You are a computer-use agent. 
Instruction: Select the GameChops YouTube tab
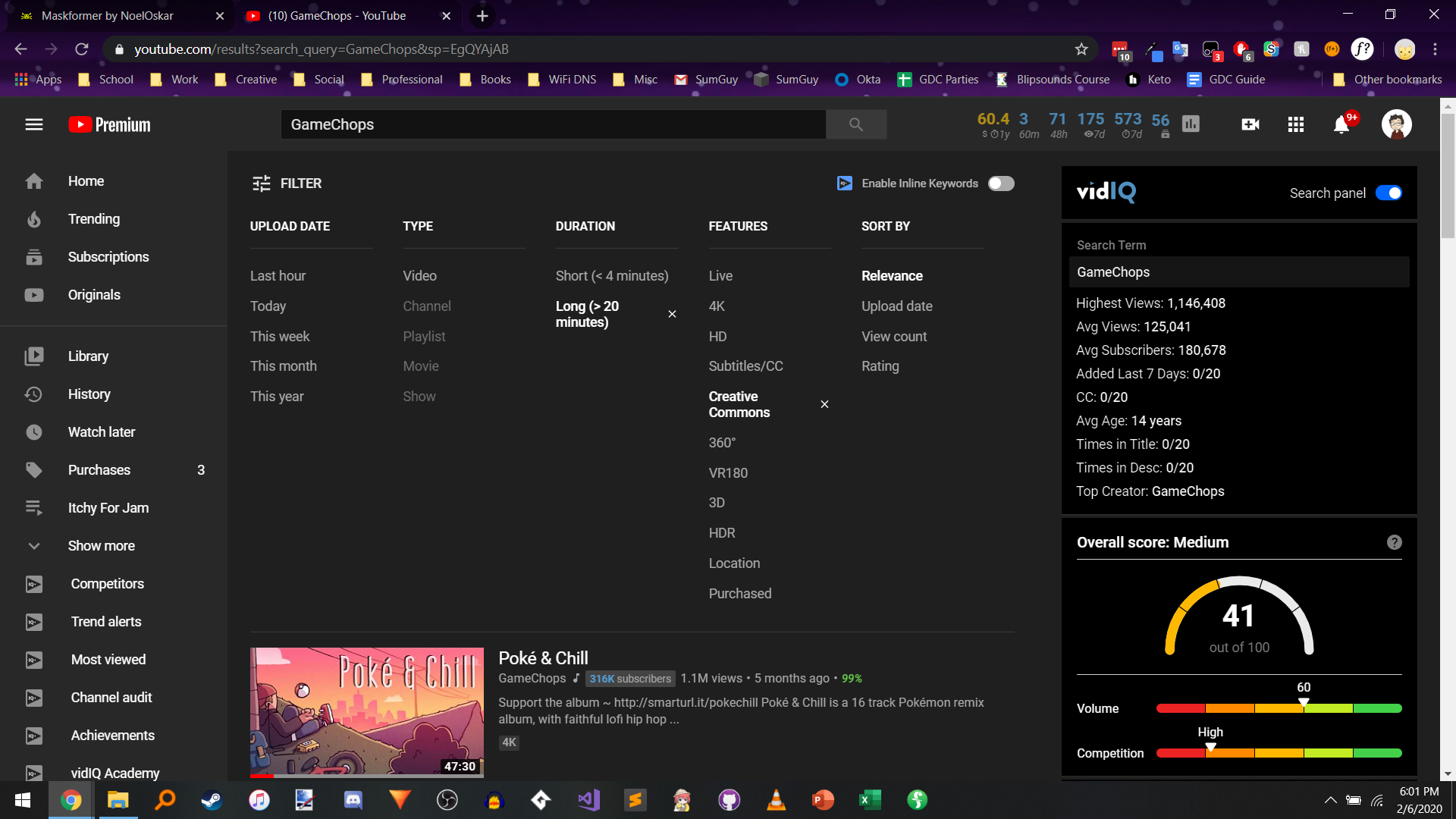pos(347,16)
